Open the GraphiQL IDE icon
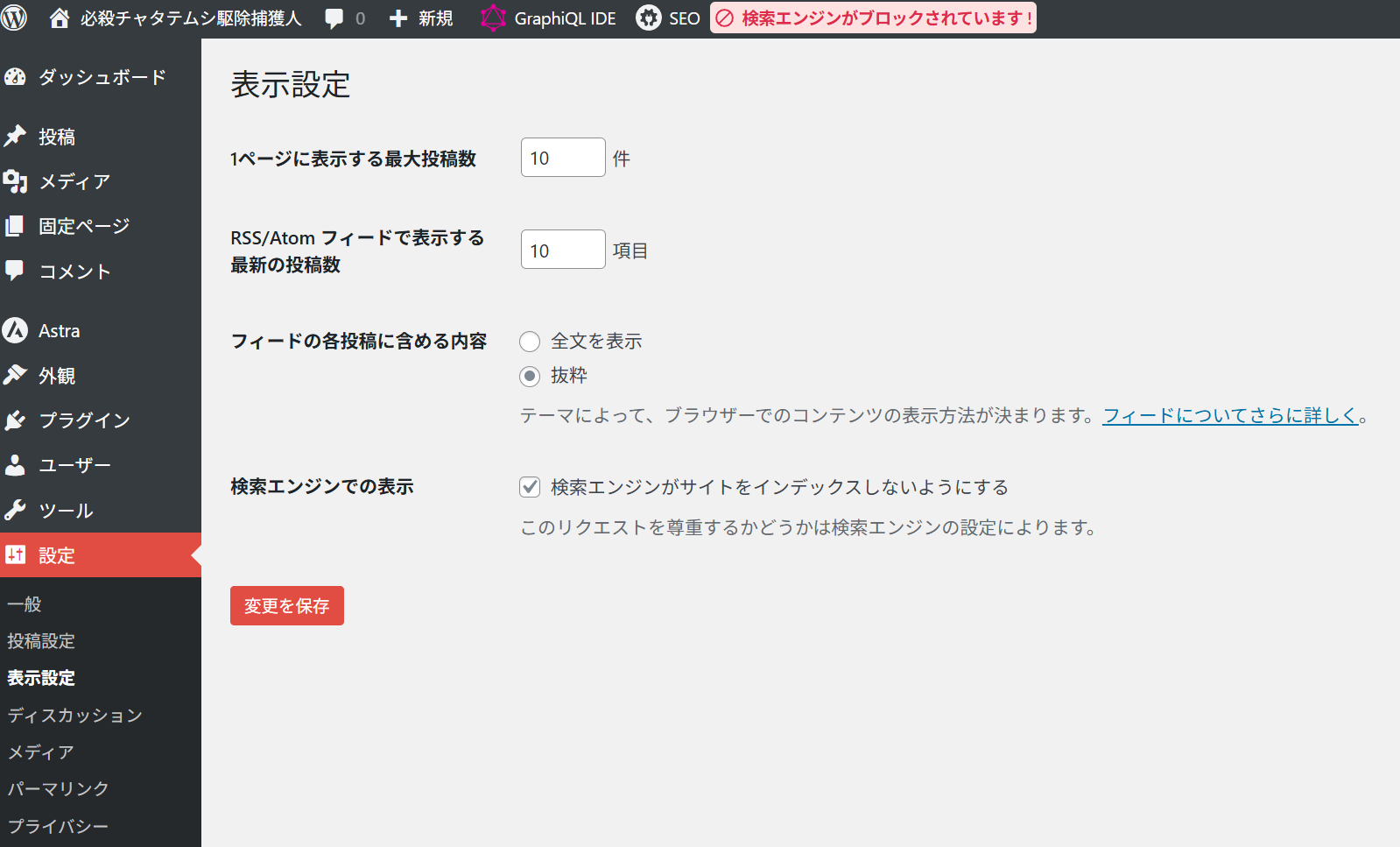 point(493,18)
